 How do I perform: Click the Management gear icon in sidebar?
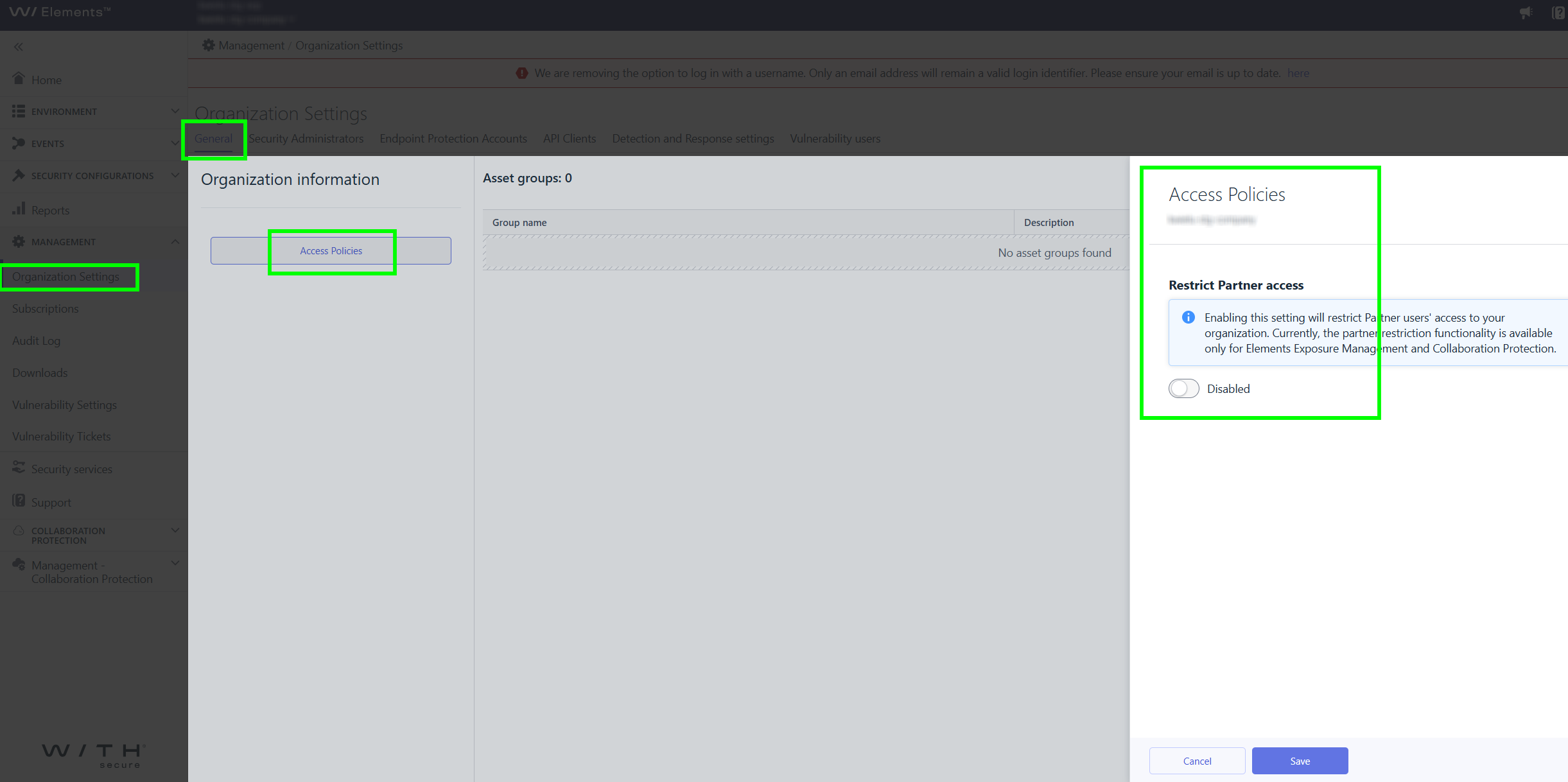click(19, 241)
